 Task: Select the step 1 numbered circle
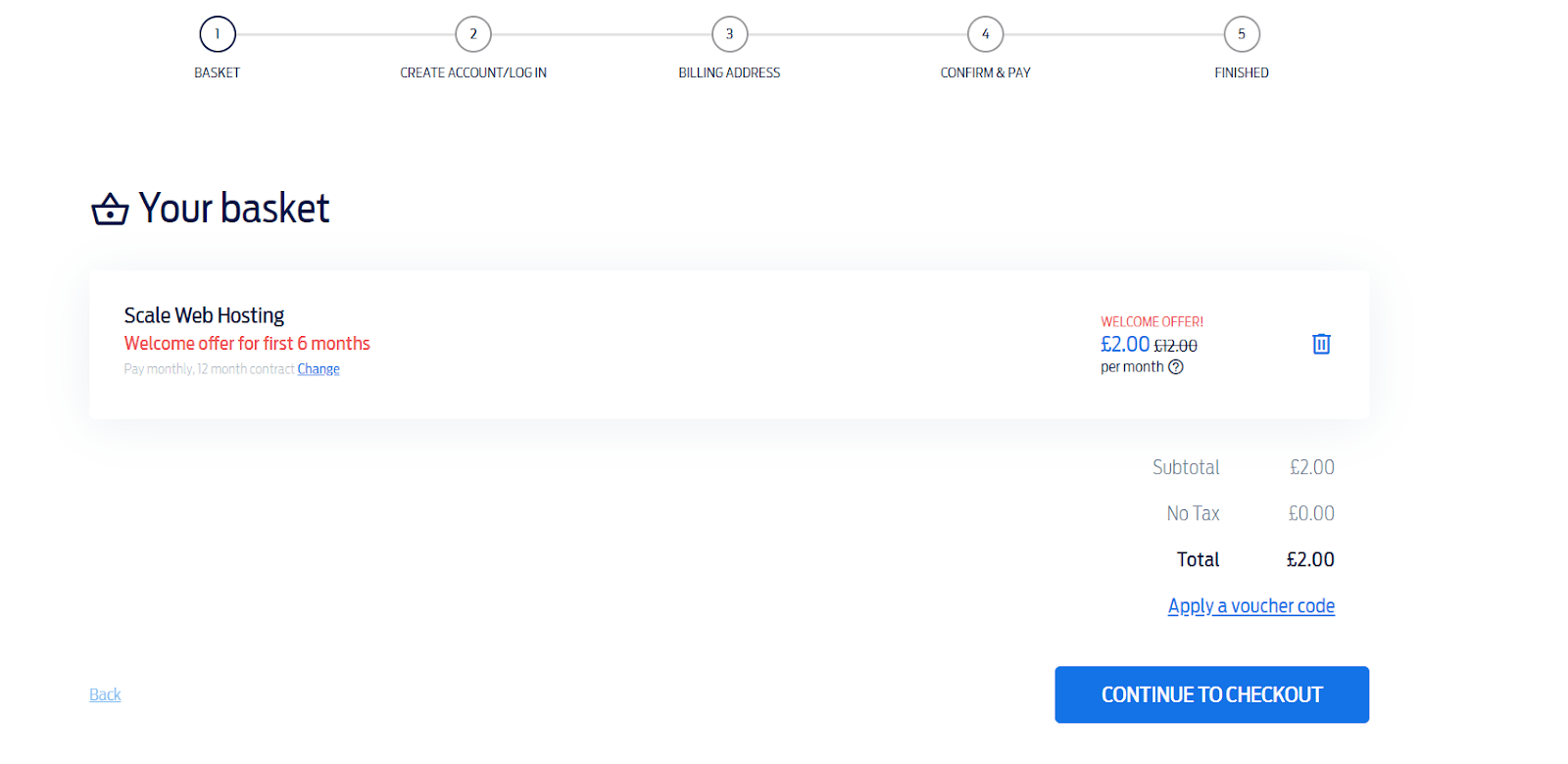click(x=218, y=34)
